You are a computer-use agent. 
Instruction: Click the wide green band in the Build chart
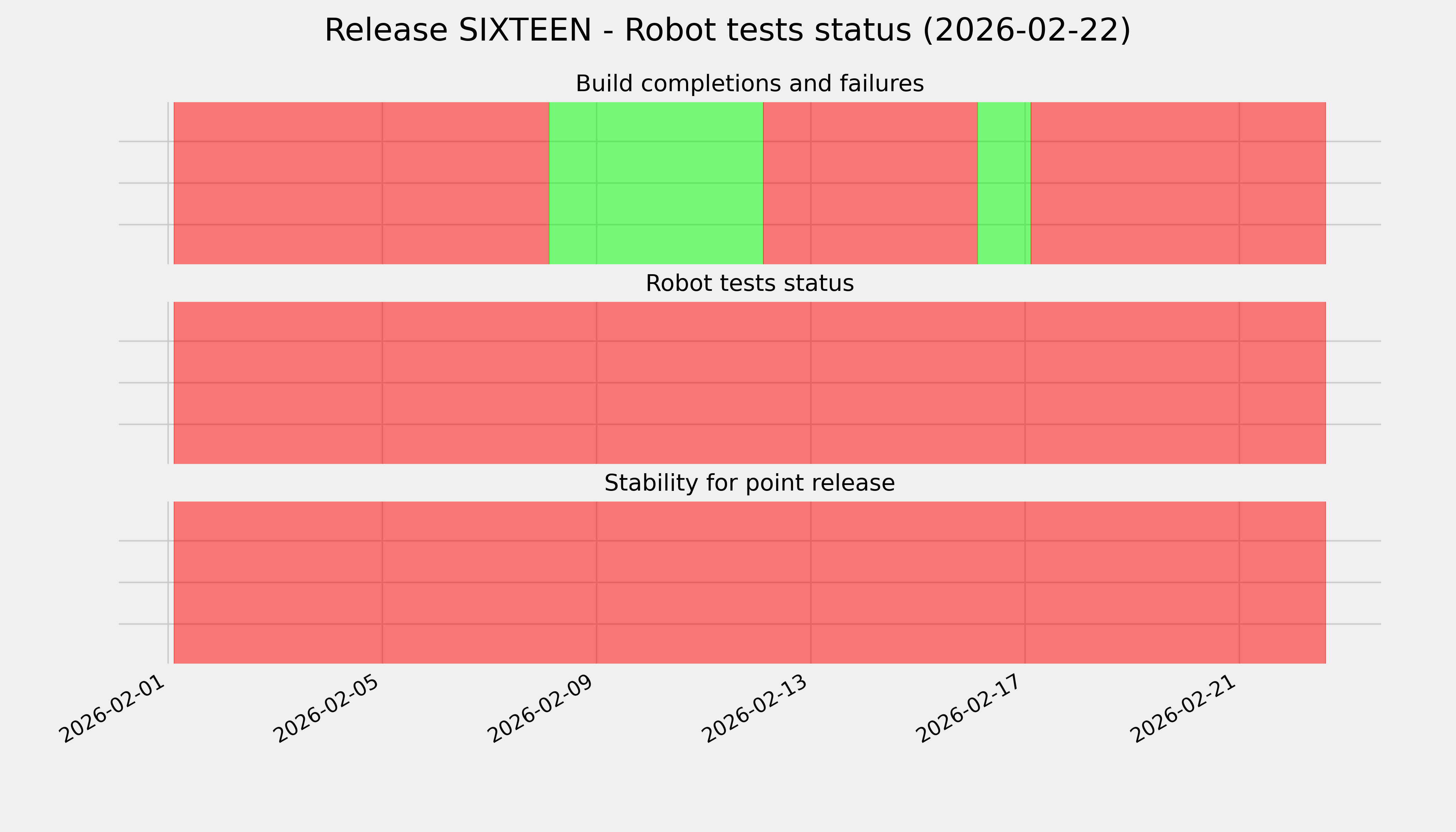tap(656, 183)
